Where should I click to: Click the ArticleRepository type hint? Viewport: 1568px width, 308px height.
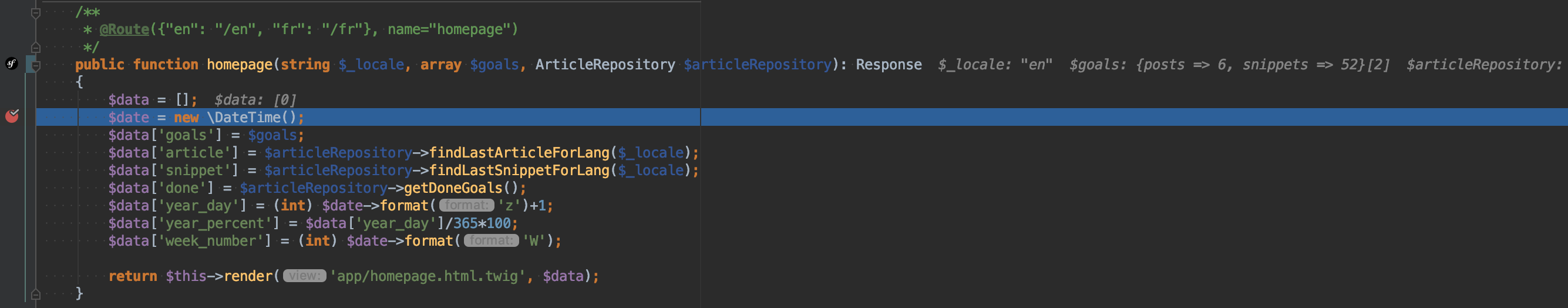605,65
